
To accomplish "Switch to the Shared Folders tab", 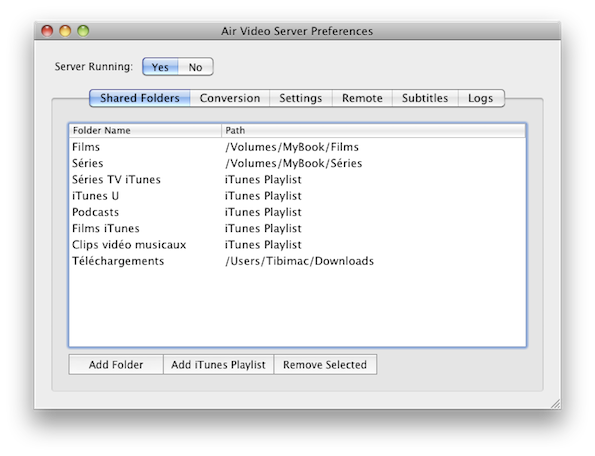I will pyautogui.click(x=140, y=98).
